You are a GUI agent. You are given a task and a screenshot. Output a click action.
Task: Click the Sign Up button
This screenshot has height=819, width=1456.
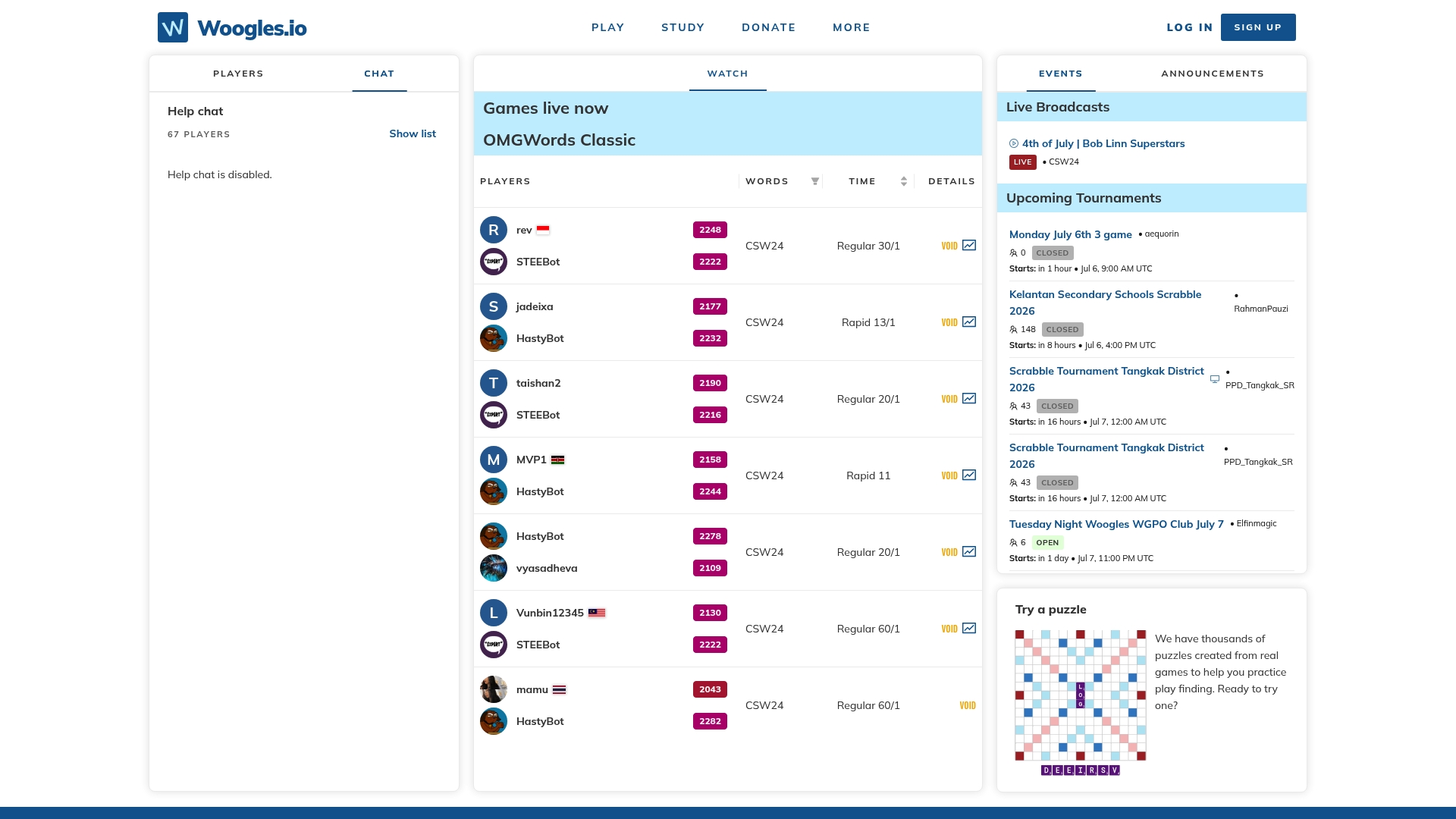(x=1258, y=27)
